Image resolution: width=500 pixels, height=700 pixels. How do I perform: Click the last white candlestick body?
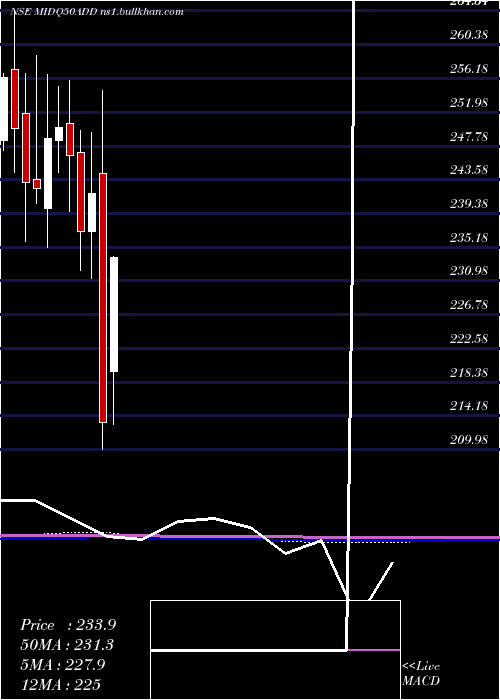[x=114, y=314]
